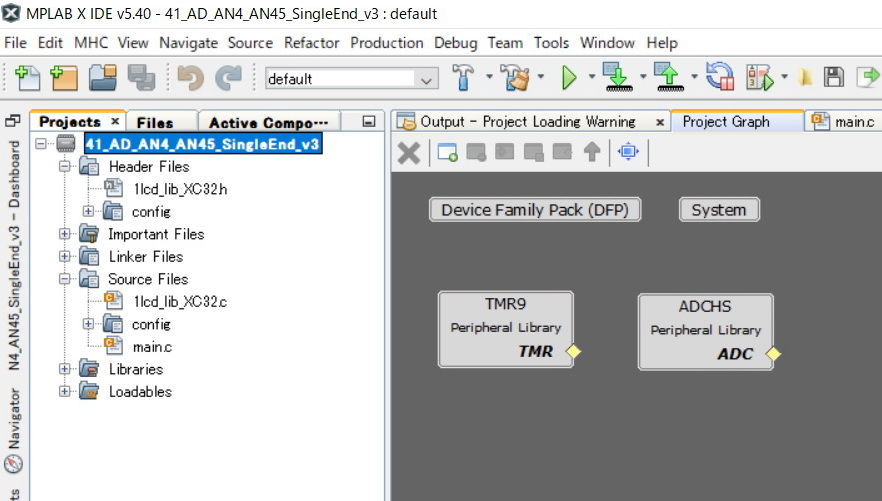Open the Debug menu
This screenshot has height=501, width=882.
click(456, 43)
